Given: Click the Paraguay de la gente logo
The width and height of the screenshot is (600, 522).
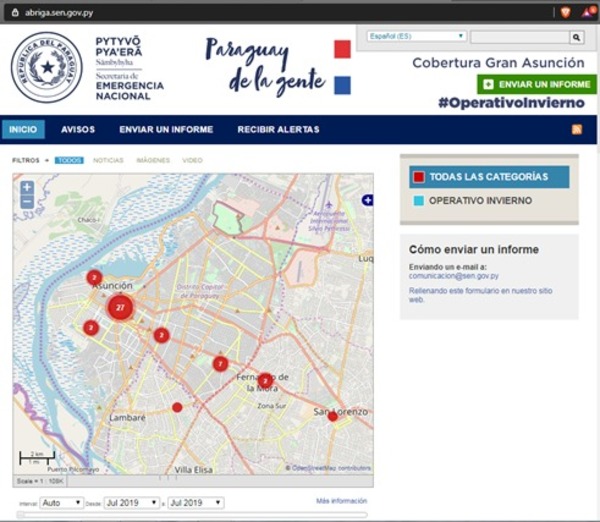Looking at the screenshot, I should [x=277, y=67].
